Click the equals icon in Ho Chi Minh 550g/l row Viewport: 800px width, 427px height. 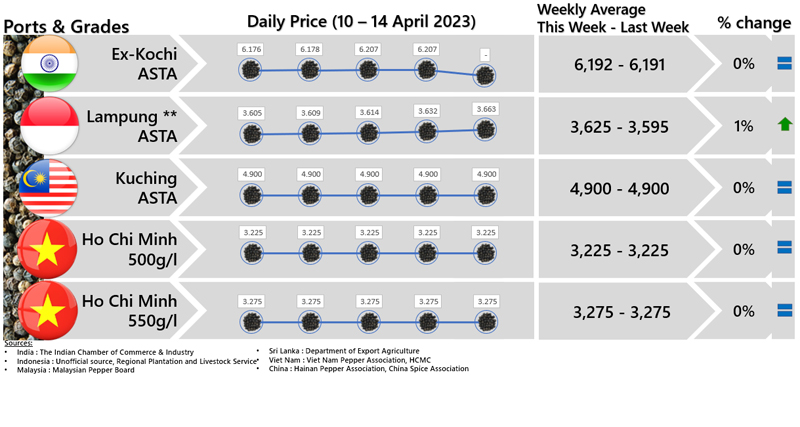coord(785,311)
